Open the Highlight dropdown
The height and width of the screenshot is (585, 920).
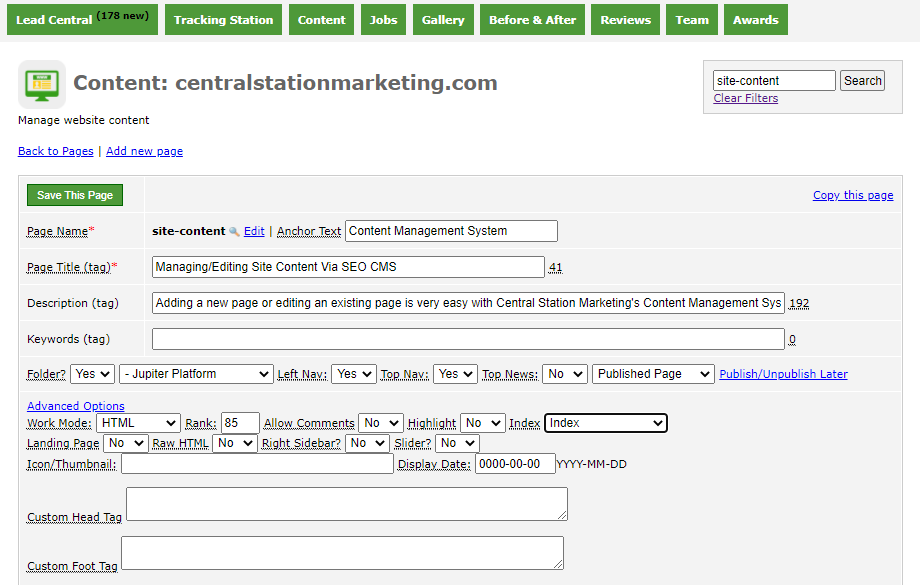[x=482, y=423]
